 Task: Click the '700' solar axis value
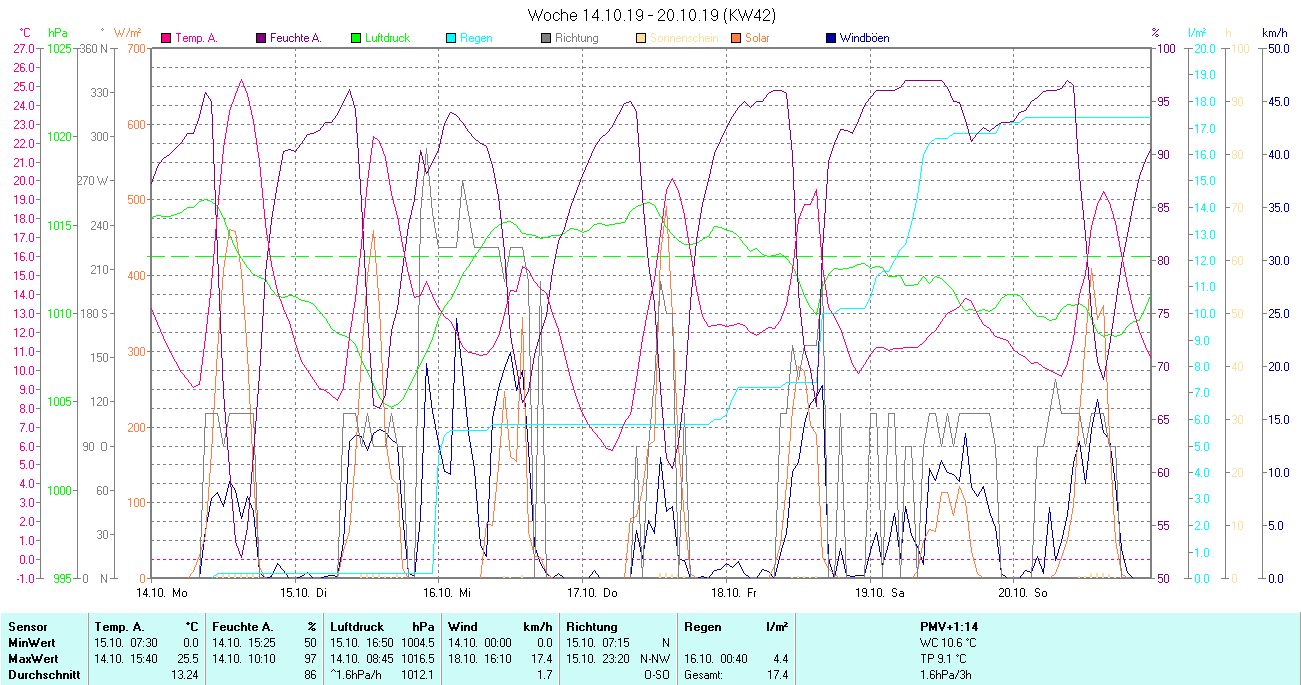point(136,48)
